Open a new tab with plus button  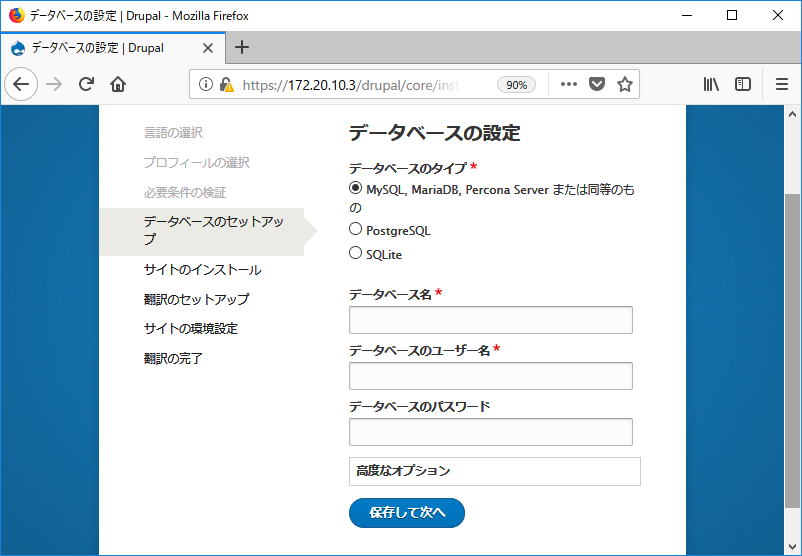click(241, 48)
